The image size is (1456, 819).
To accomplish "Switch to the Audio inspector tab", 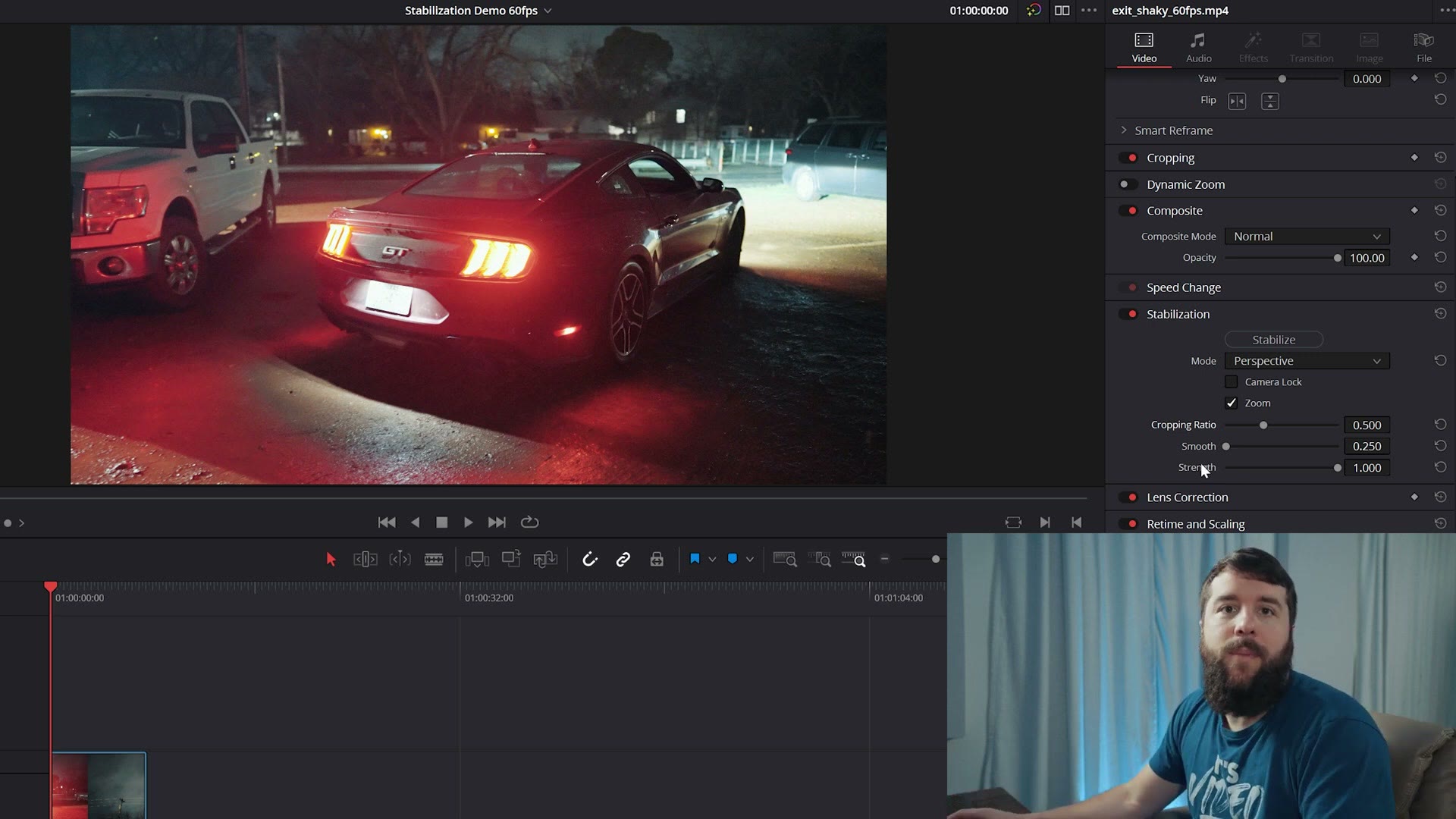I will (x=1198, y=47).
